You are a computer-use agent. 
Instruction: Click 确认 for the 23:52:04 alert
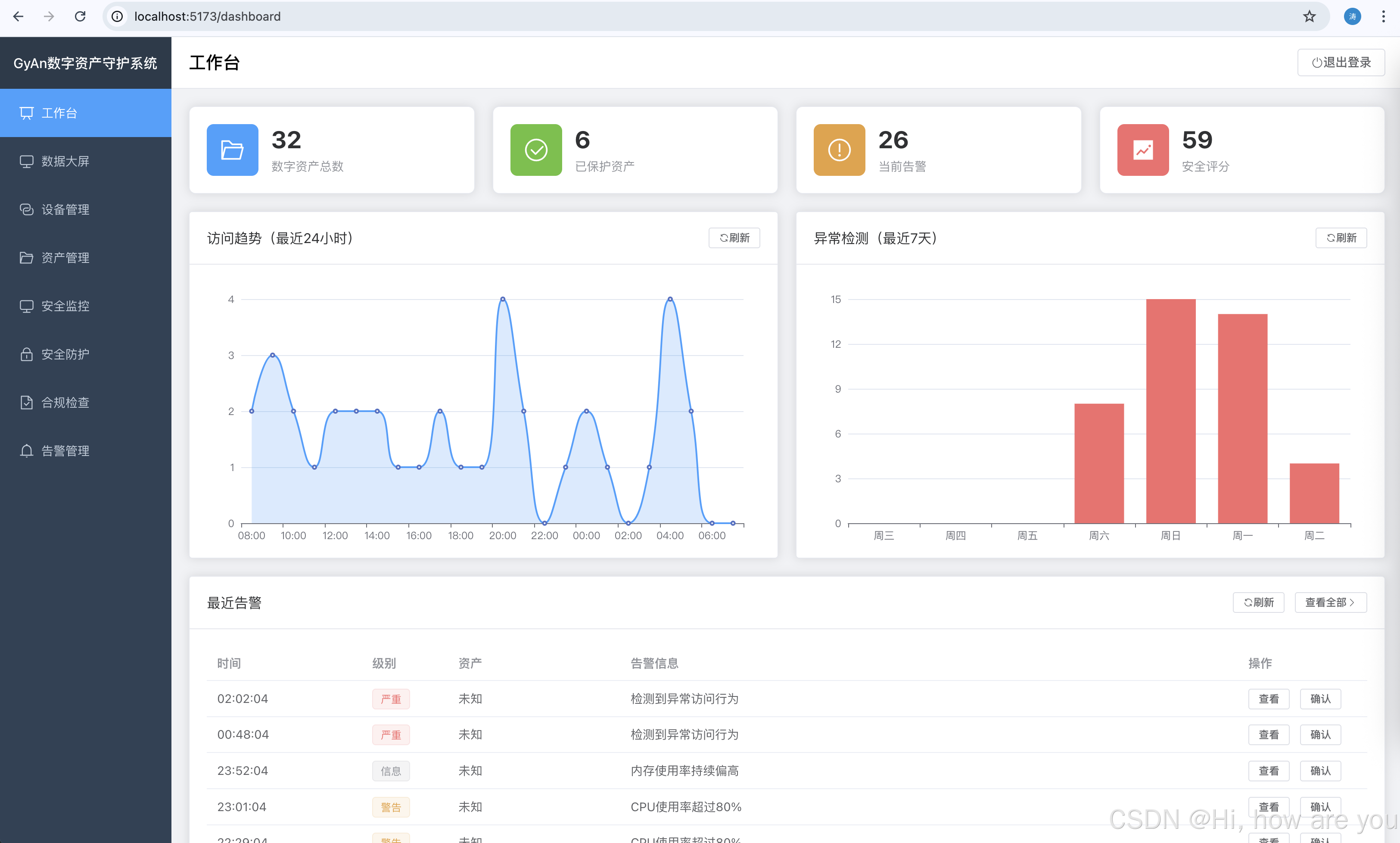click(x=1320, y=771)
